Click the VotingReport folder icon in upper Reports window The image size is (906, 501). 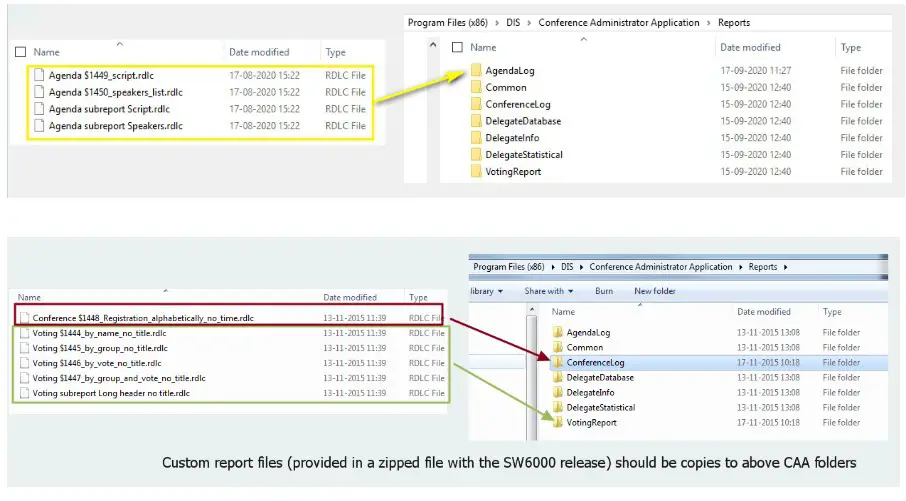pos(476,171)
